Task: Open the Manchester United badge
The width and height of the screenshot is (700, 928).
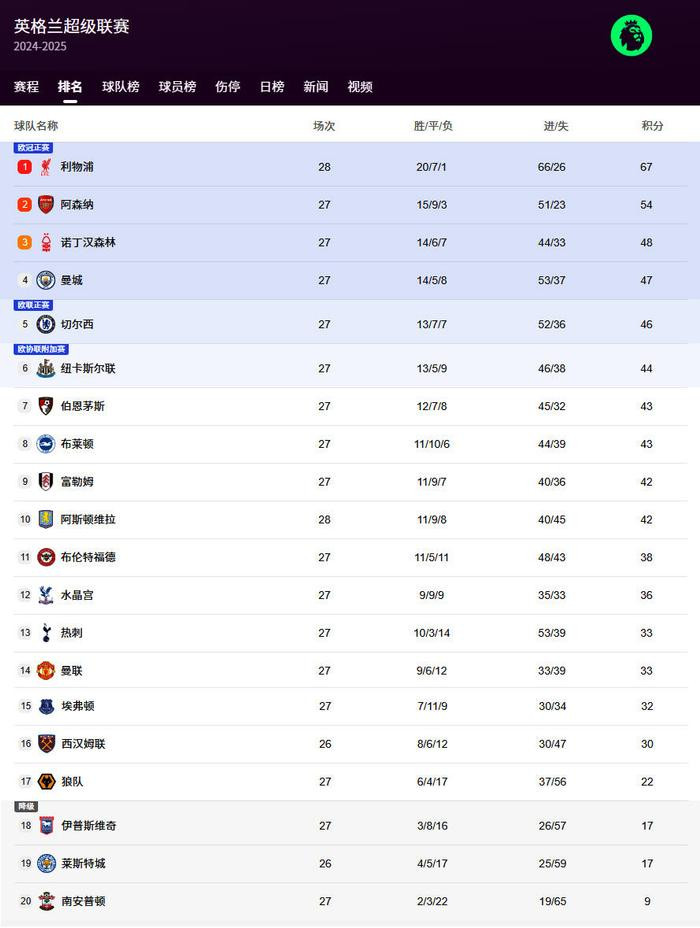Action: 46,671
